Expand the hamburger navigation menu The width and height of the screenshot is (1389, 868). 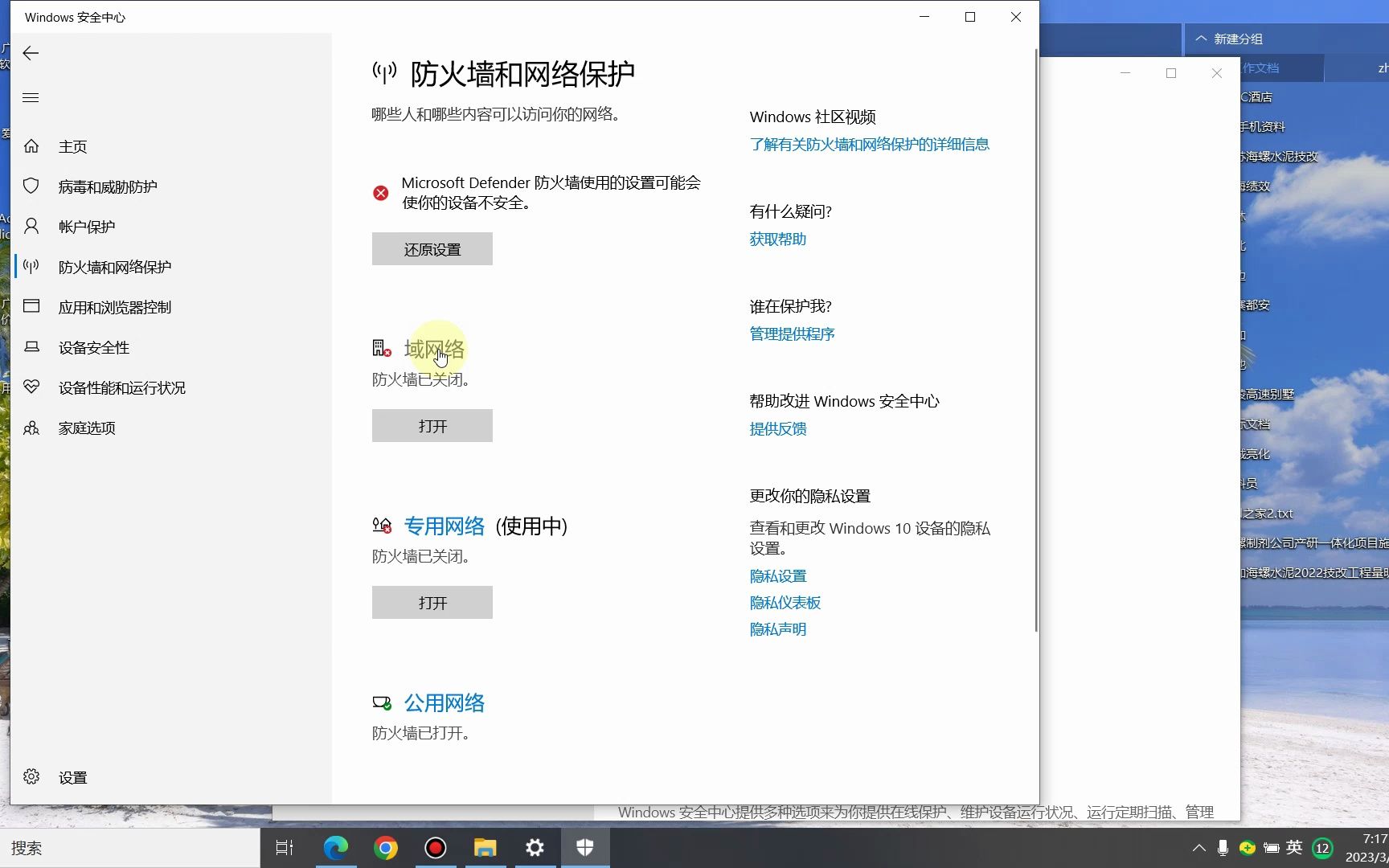[x=31, y=97]
